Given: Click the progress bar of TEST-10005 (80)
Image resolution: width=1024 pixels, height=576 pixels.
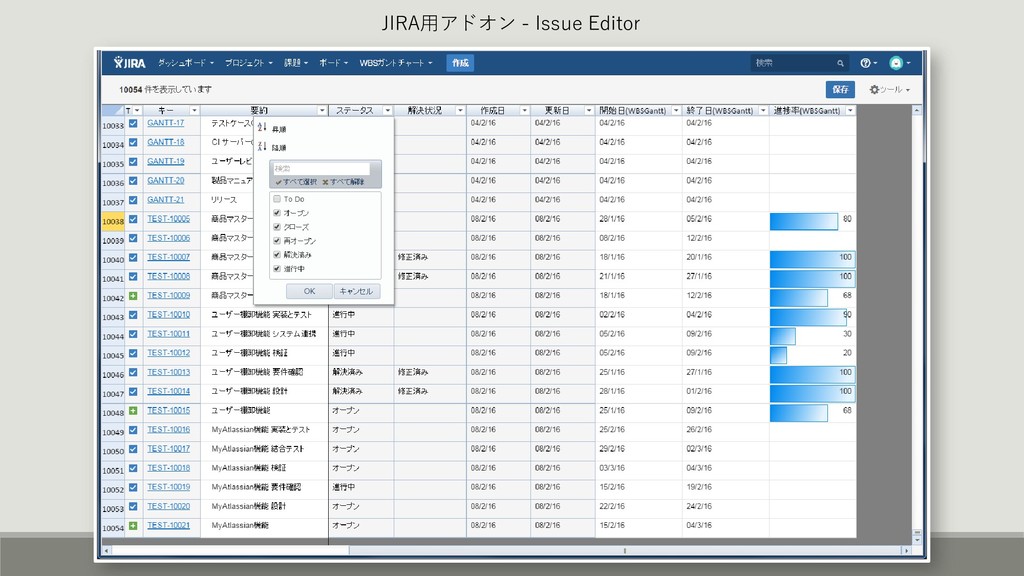Looking at the screenshot, I should point(803,221).
